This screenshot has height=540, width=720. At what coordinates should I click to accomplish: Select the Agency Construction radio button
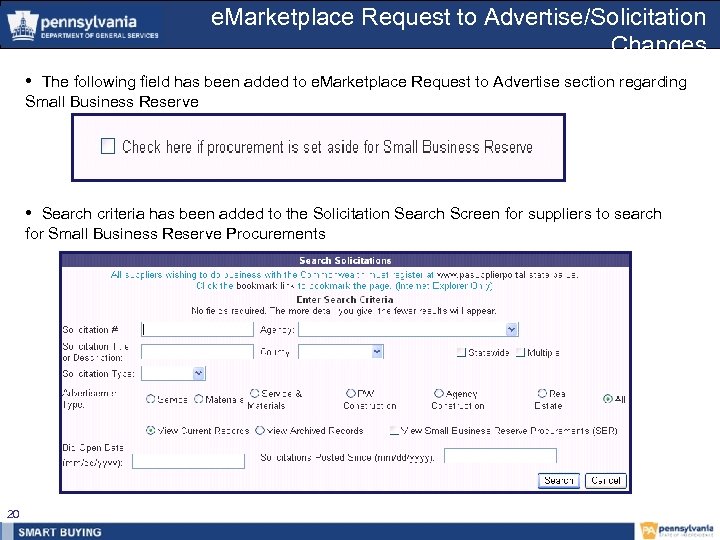coord(439,393)
